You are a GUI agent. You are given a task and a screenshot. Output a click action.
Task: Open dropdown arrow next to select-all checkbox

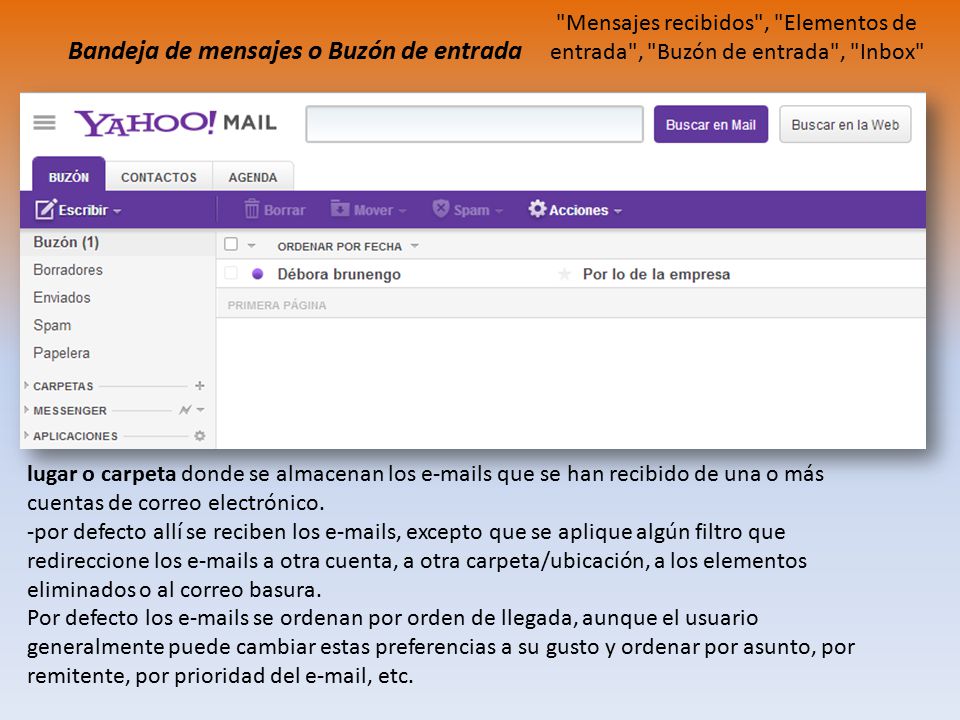pos(251,246)
